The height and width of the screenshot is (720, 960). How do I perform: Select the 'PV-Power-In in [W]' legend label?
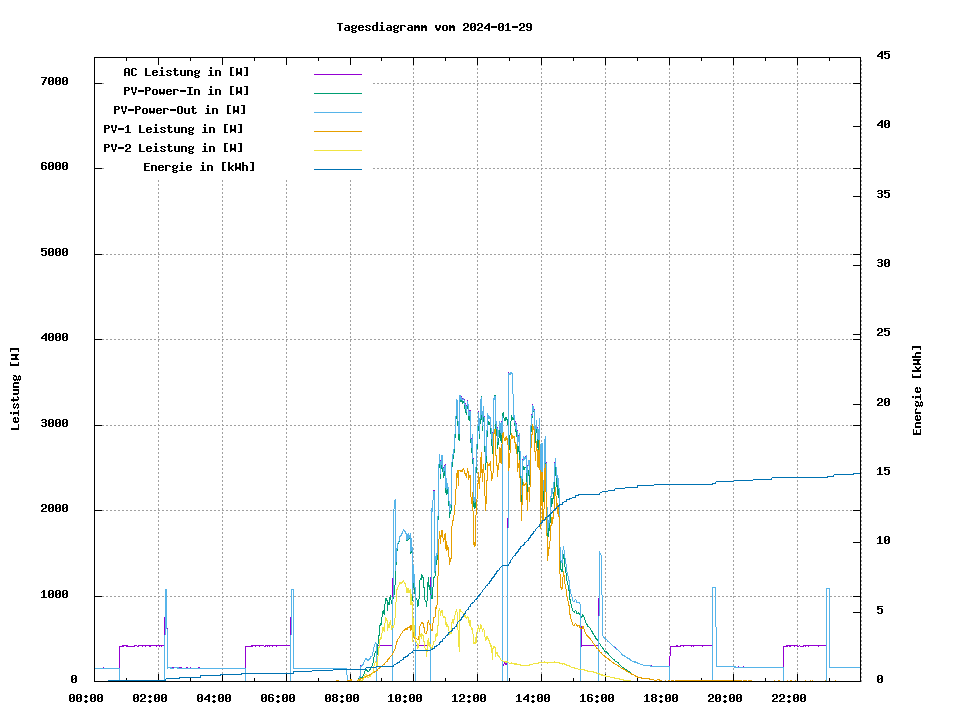tap(186, 91)
